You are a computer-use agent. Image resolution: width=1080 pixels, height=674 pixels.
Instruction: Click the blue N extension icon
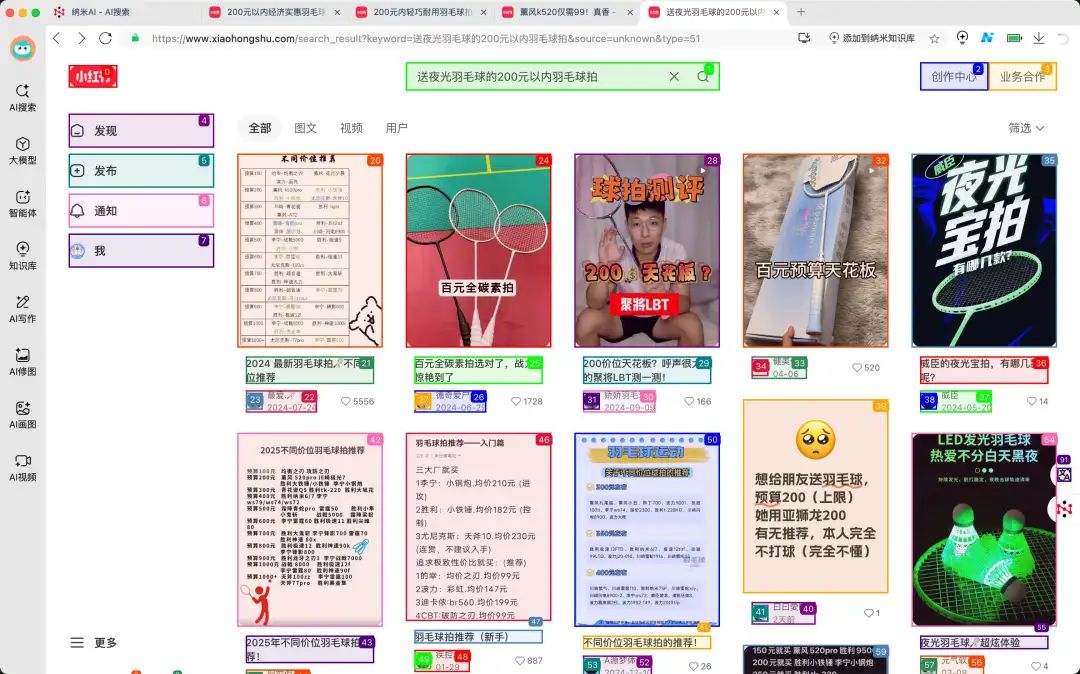[987, 38]
